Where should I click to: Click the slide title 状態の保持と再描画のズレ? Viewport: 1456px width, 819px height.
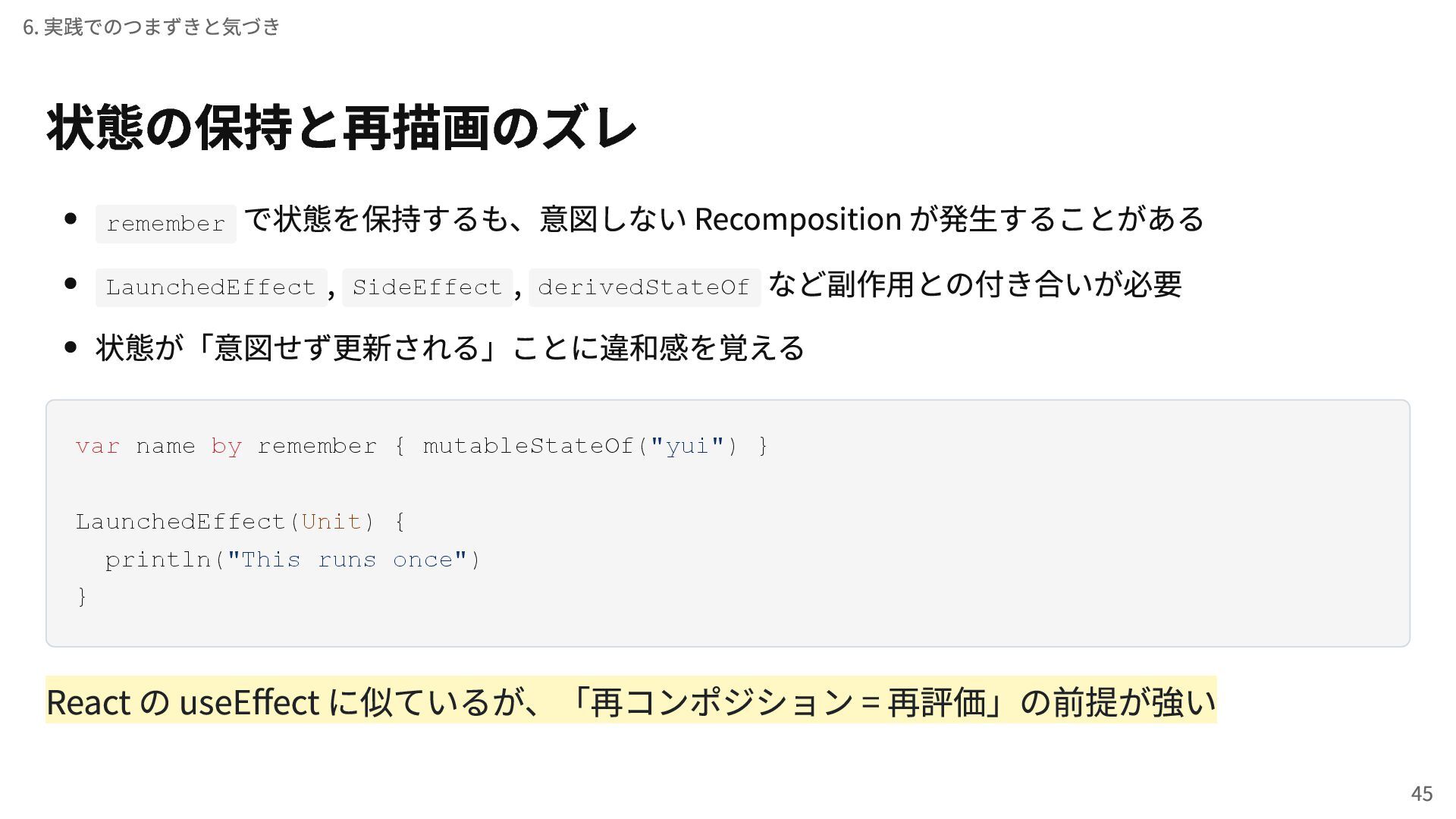coord(341,127)
